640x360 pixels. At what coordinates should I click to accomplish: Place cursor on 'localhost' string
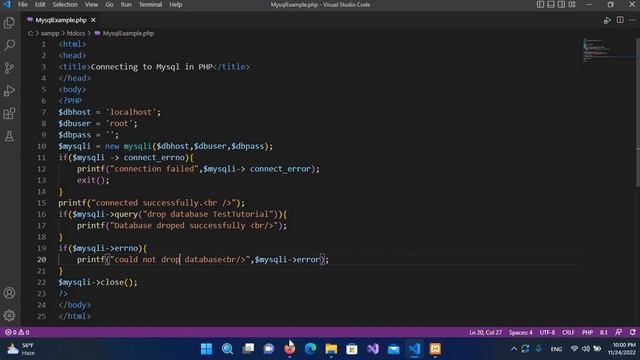pos(131,112)
